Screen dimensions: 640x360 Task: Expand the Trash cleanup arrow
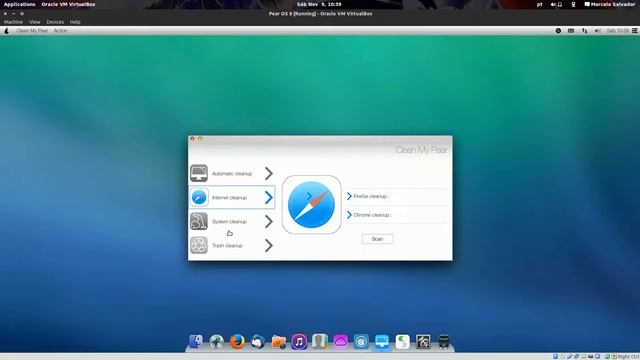(269, 246)
